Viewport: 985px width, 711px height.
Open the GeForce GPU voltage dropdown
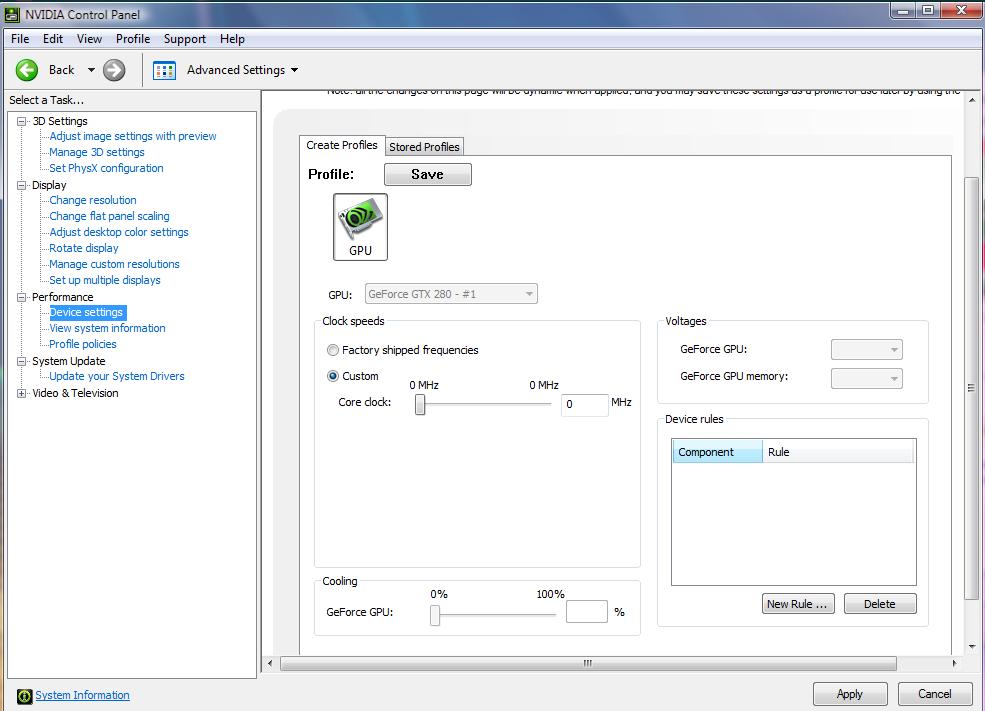point(866,349)
